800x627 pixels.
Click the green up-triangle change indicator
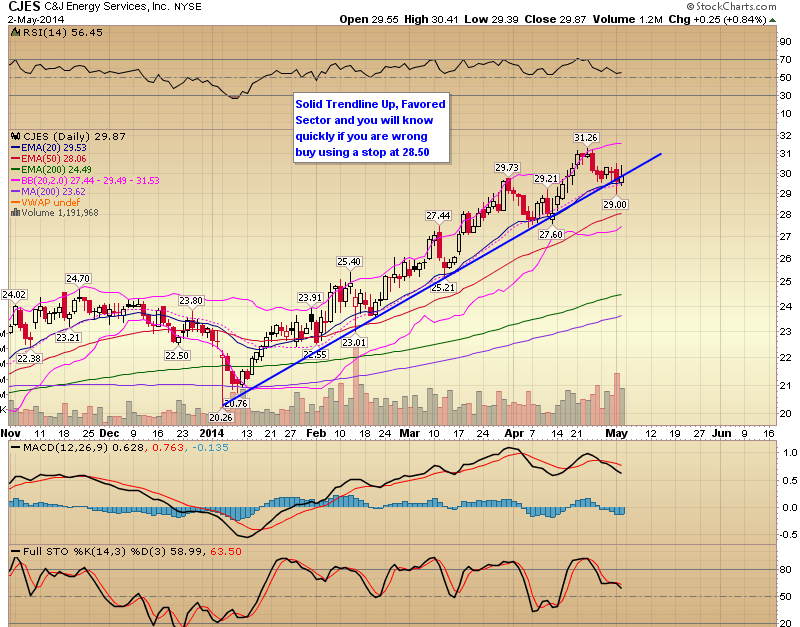click(772, 20)
